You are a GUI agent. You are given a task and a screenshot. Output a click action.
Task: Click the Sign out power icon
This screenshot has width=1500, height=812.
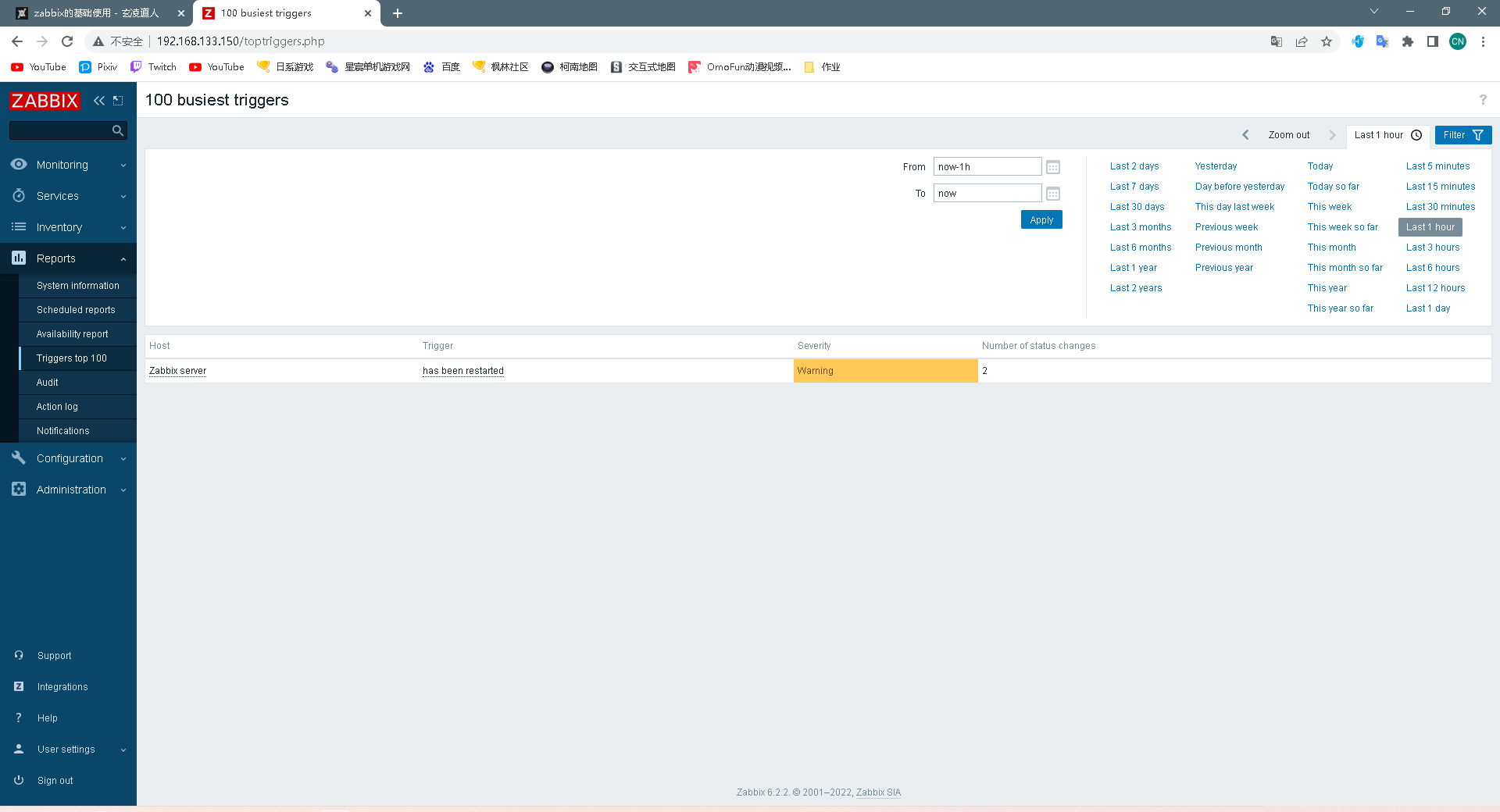pos(19,780)
